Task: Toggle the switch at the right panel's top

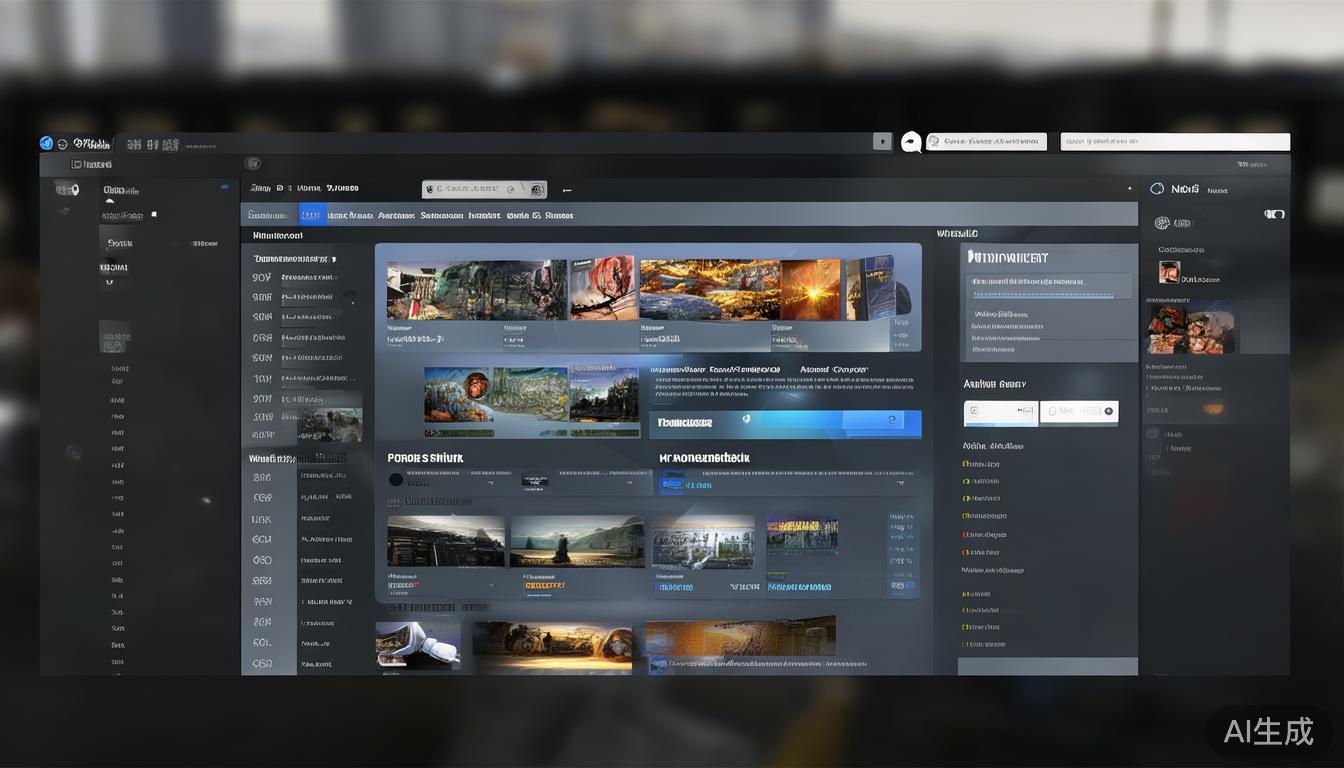Action: pyautogui.click(x=1274, y=213)
